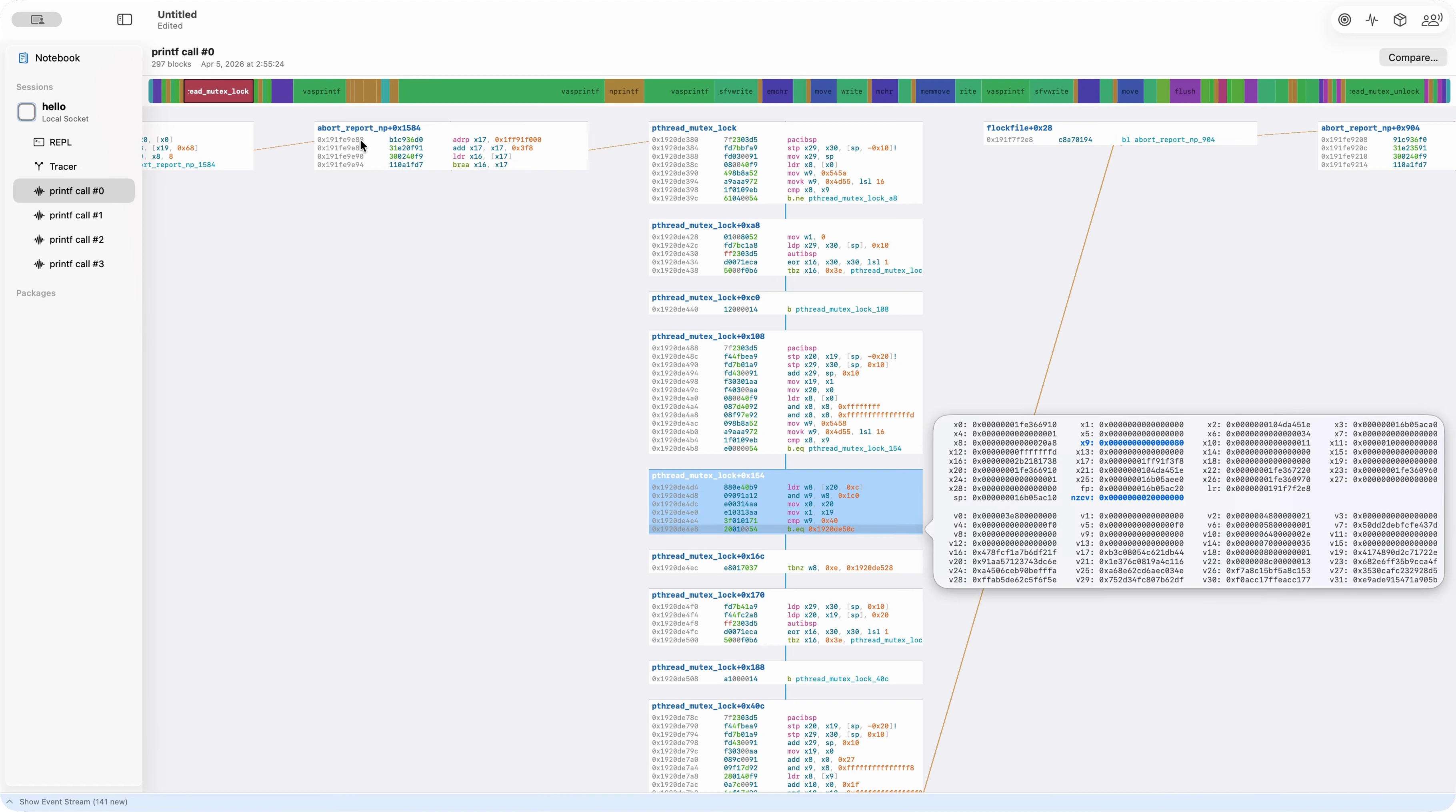Click the abort_report_np+0x1584 block title

pyautogui.click(x=368, y=128)
